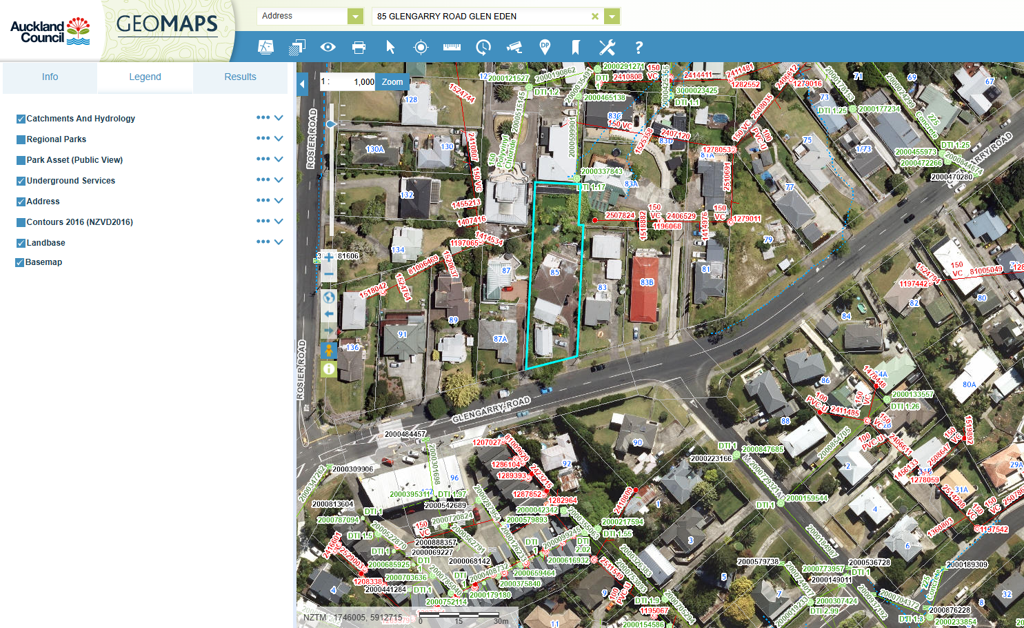Switch to the Results tab

240,77
